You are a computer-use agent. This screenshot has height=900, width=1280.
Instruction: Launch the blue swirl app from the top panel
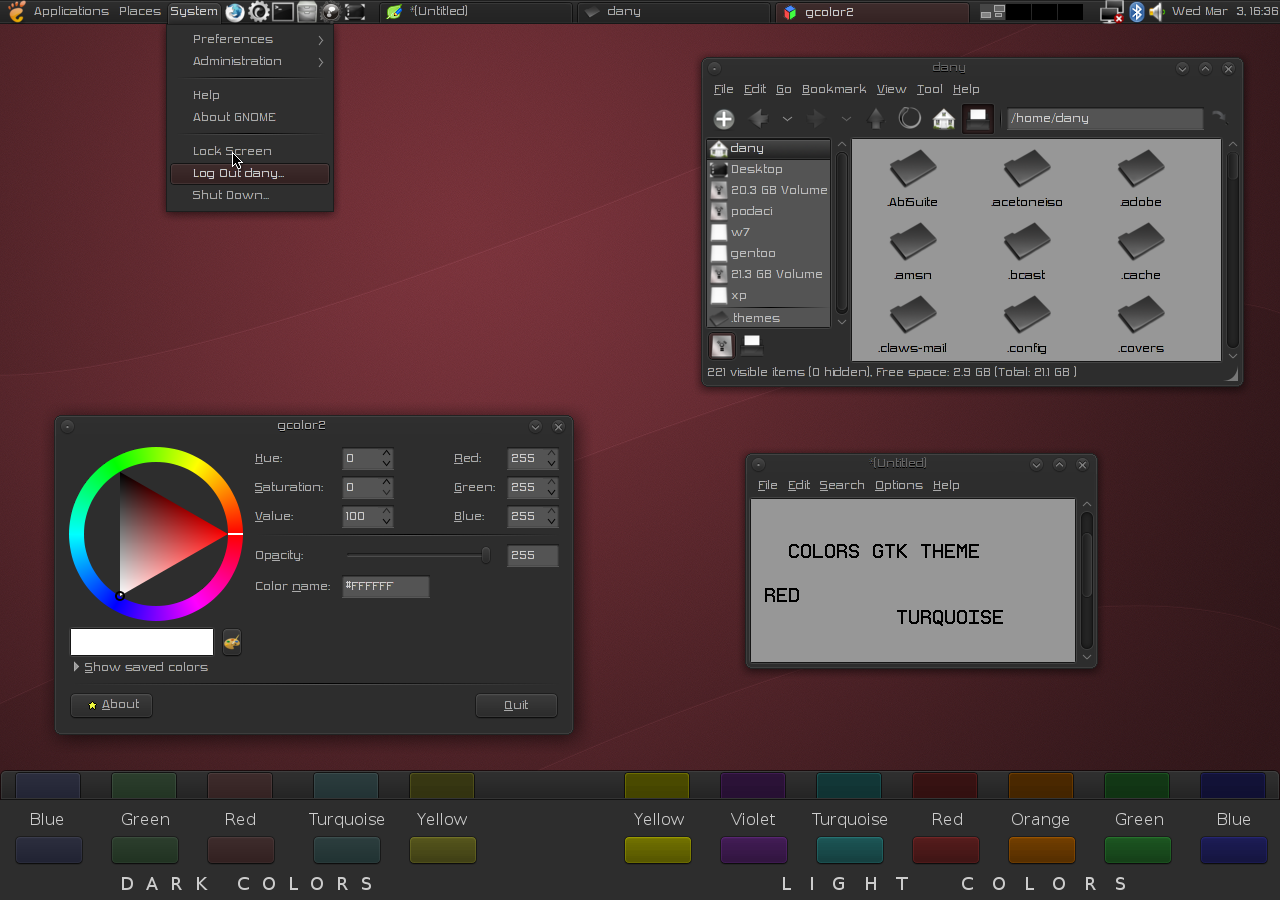[235, 12]
